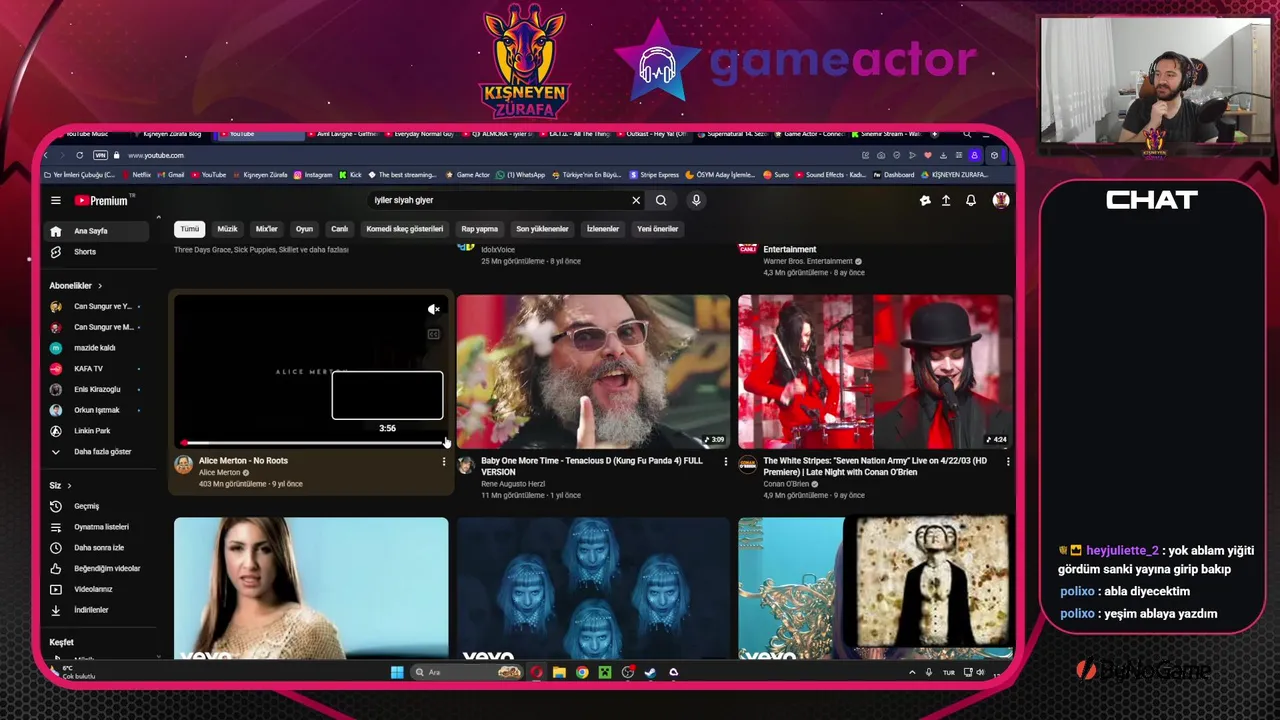
Task: Open Daha sonra izle list
Action: pos(98,548)
